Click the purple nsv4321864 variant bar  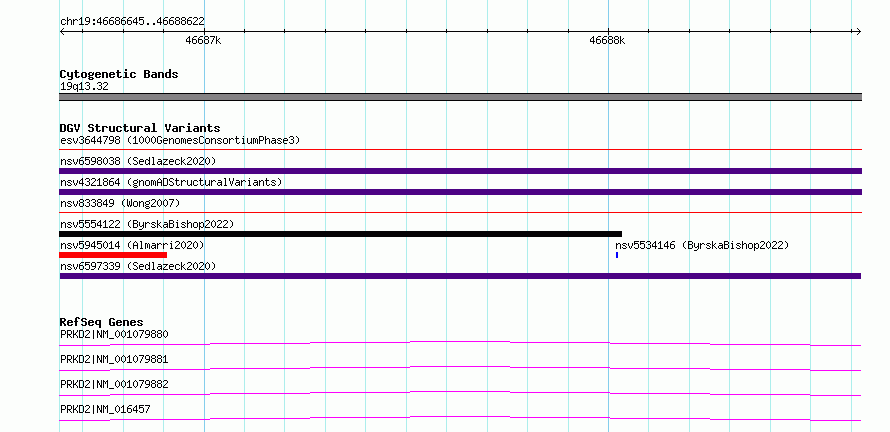coord(460,192)
